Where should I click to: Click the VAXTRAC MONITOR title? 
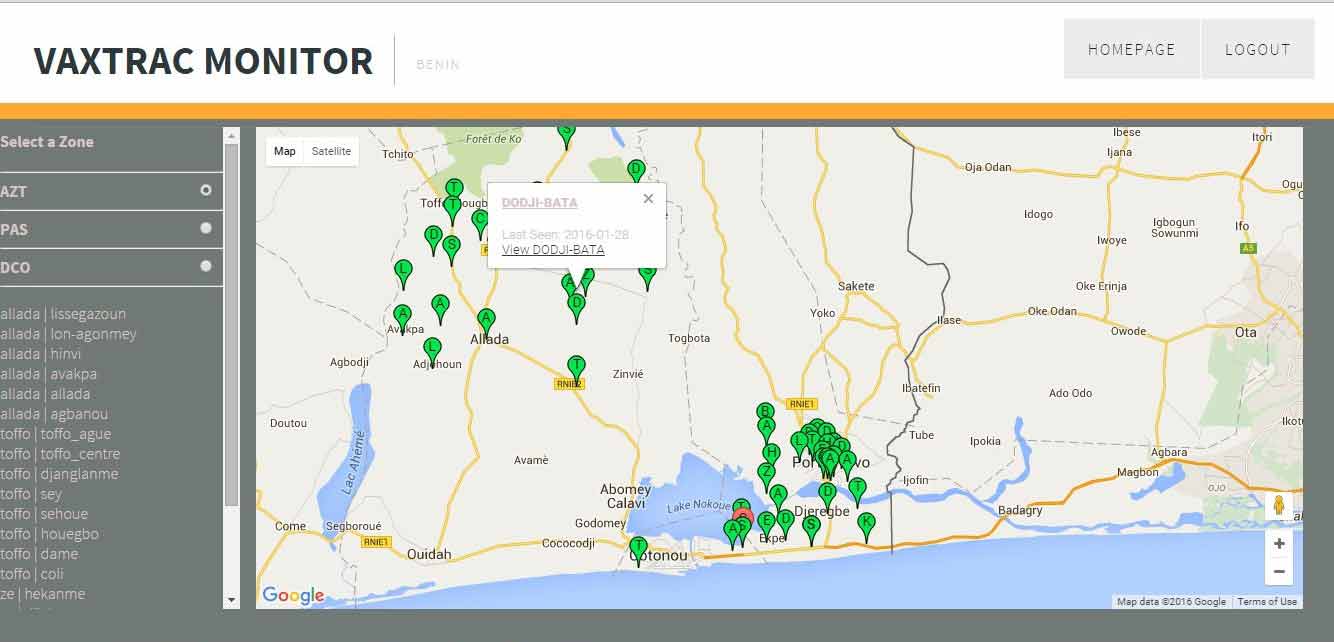[x=203, y=61]
